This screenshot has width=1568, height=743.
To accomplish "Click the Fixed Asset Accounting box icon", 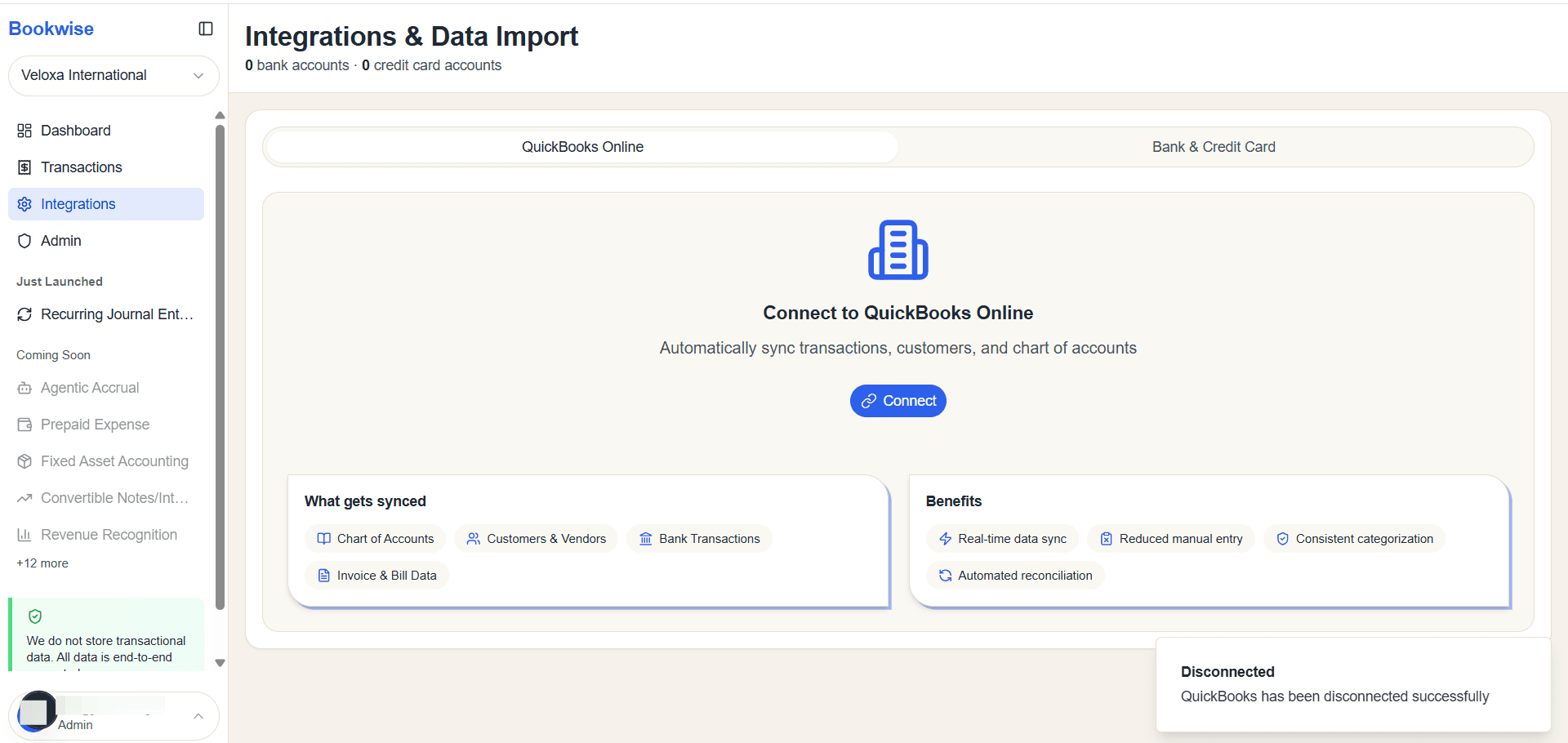I will point(24,461).
